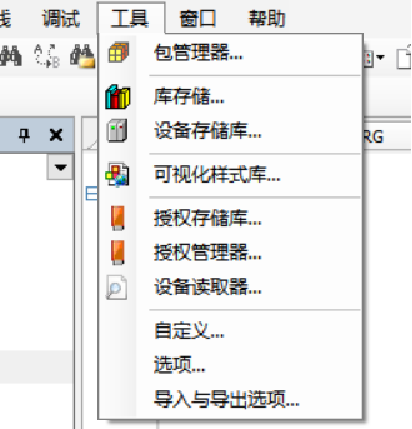Viewport: 412px width, 429px height.
Task: Click the magnifier page icon beside 设备读取器
Action: pos(116,287)
